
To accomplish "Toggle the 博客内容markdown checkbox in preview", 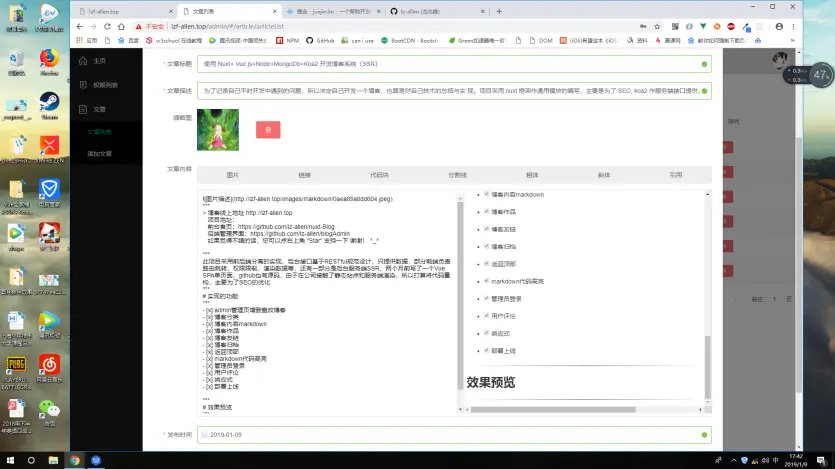I will pyautogui.click(x=487, y=194).
